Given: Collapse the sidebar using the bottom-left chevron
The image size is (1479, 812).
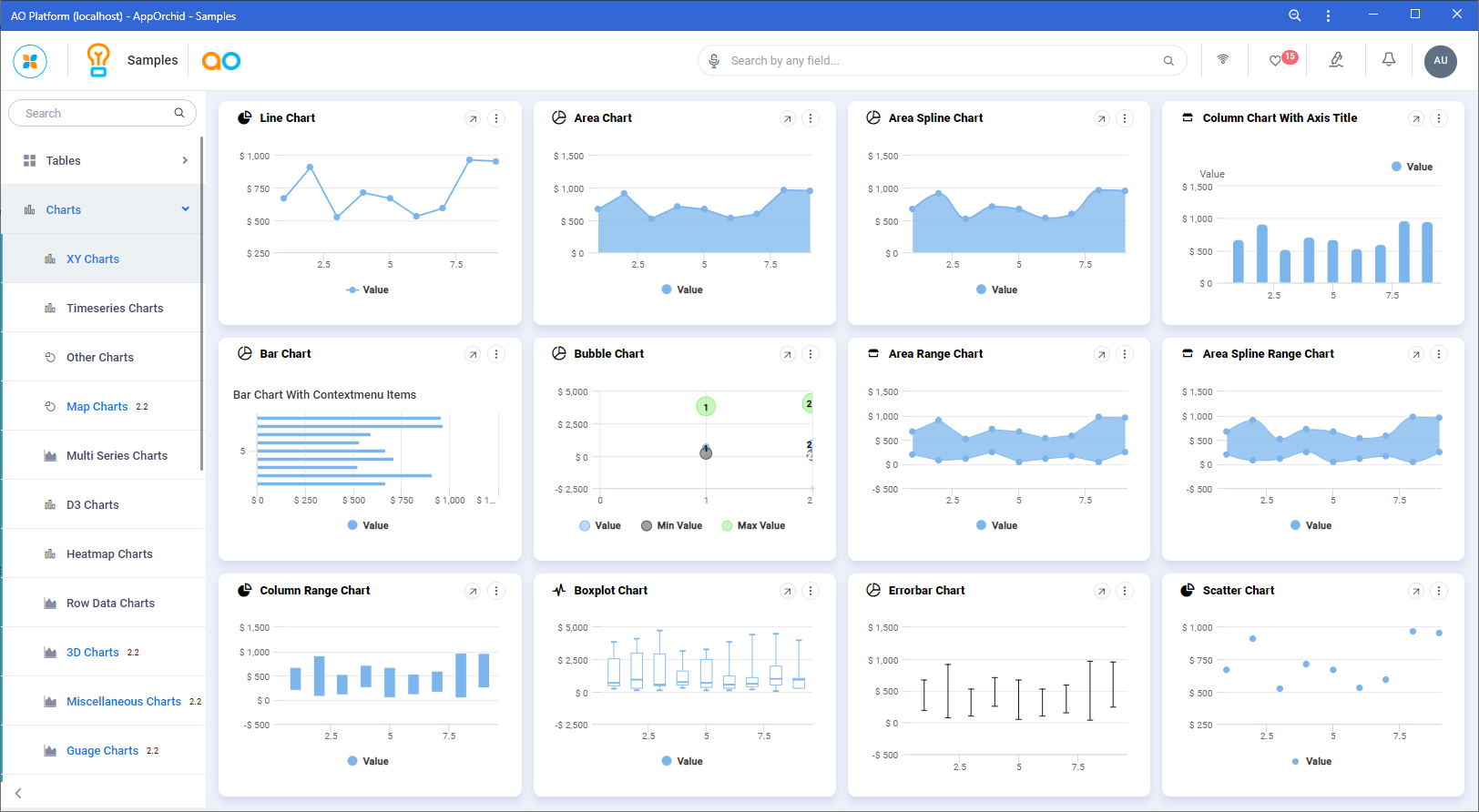Looking at the screenshot, I should [x=18, y=793].
